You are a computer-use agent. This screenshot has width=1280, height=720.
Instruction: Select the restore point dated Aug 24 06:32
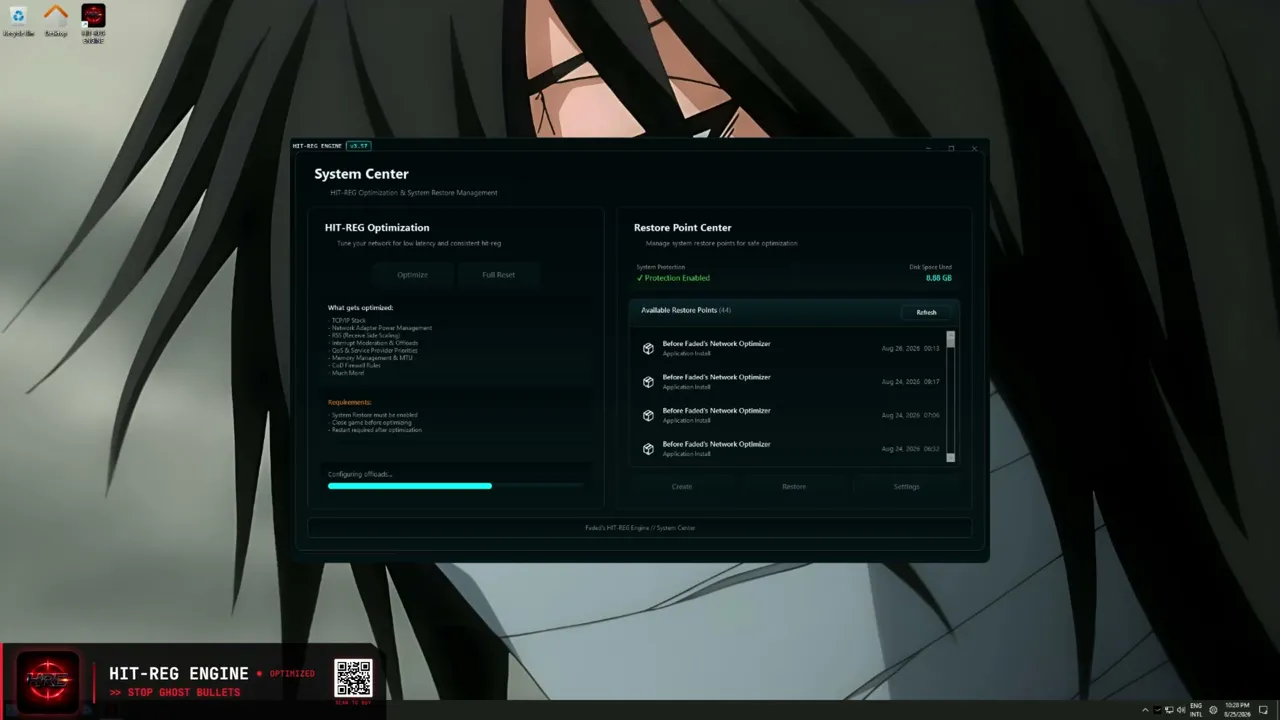[x=790, y=449]
